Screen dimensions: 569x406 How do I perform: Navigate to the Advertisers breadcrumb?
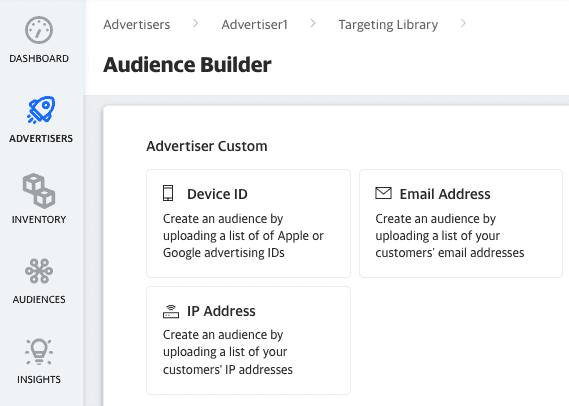(136, 25)
